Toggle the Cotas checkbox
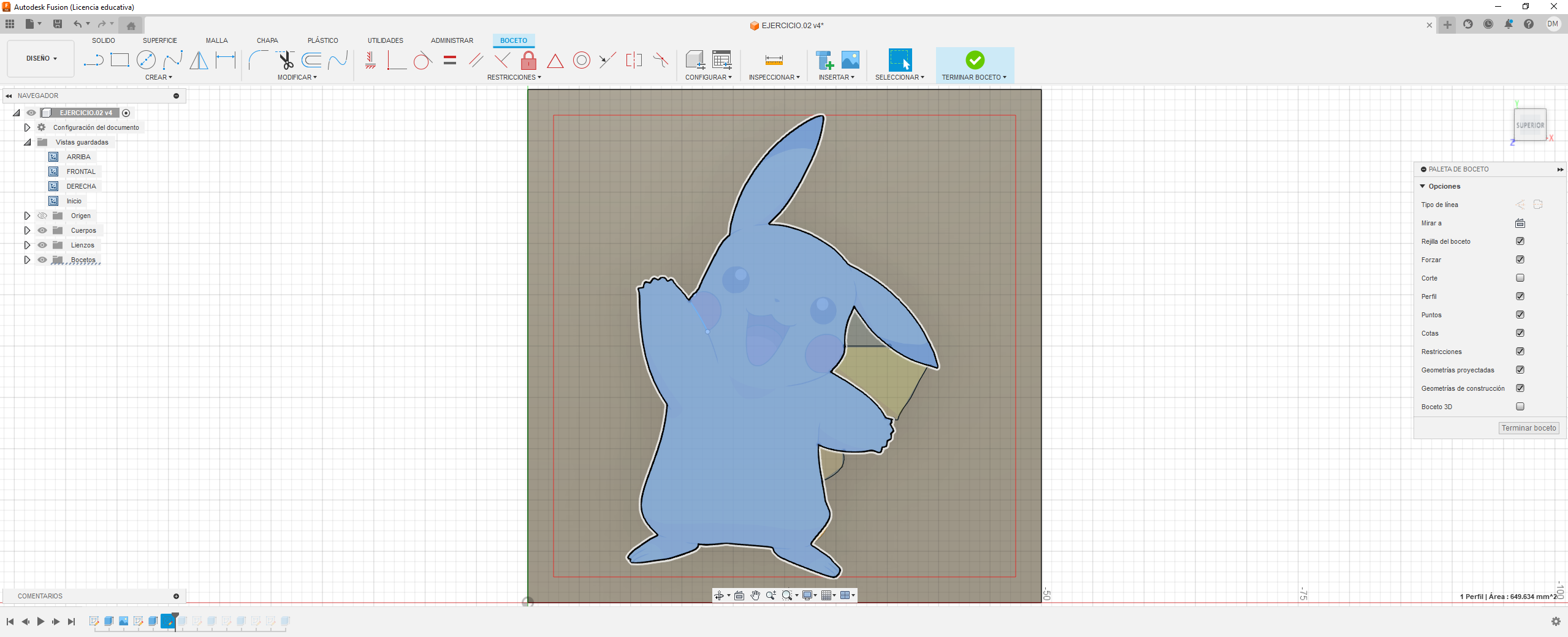This screenshot has height=637, width=1568. coord(1520,333)
